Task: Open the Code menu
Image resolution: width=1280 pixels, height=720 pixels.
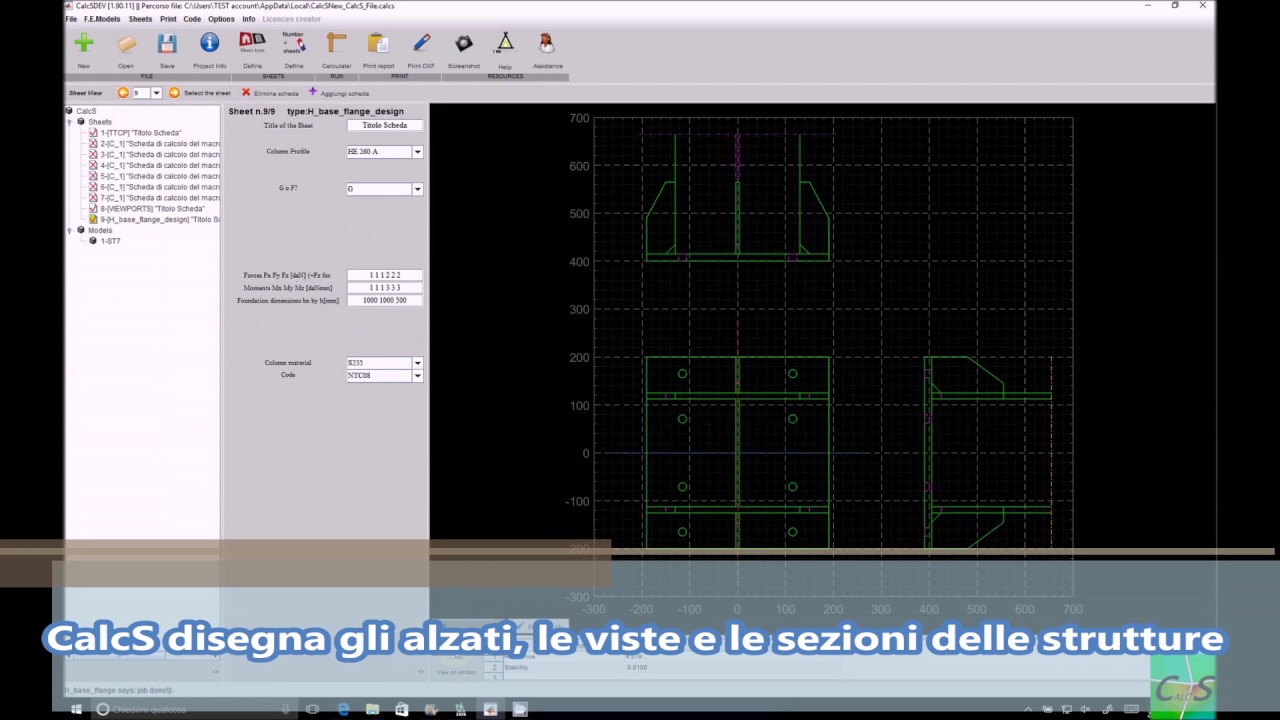Action: click(x=192, y=19)
